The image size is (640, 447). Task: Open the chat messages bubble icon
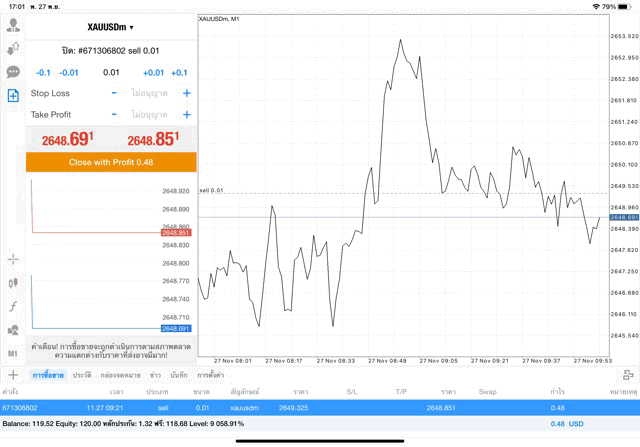pyautogui.click(x=13, y=72)
